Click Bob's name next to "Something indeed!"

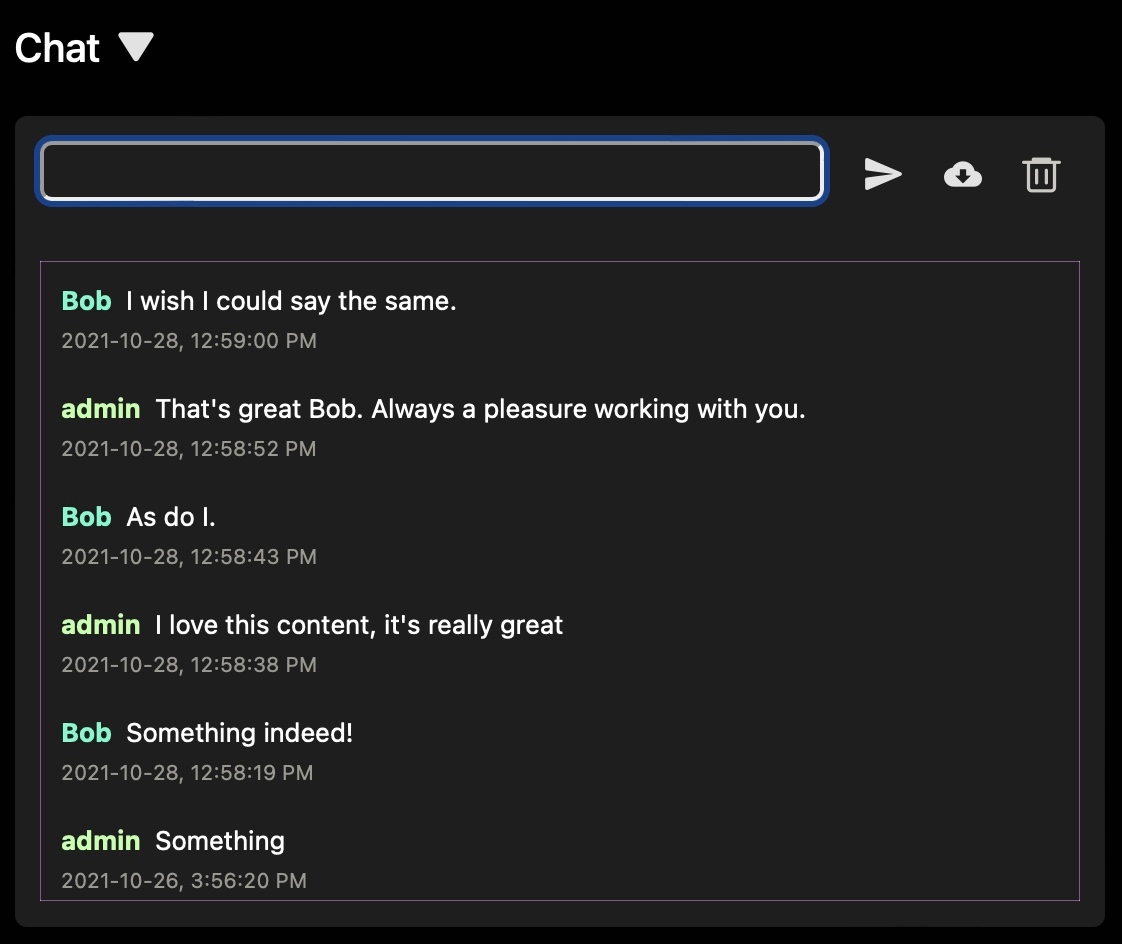(x=86, y=733)
